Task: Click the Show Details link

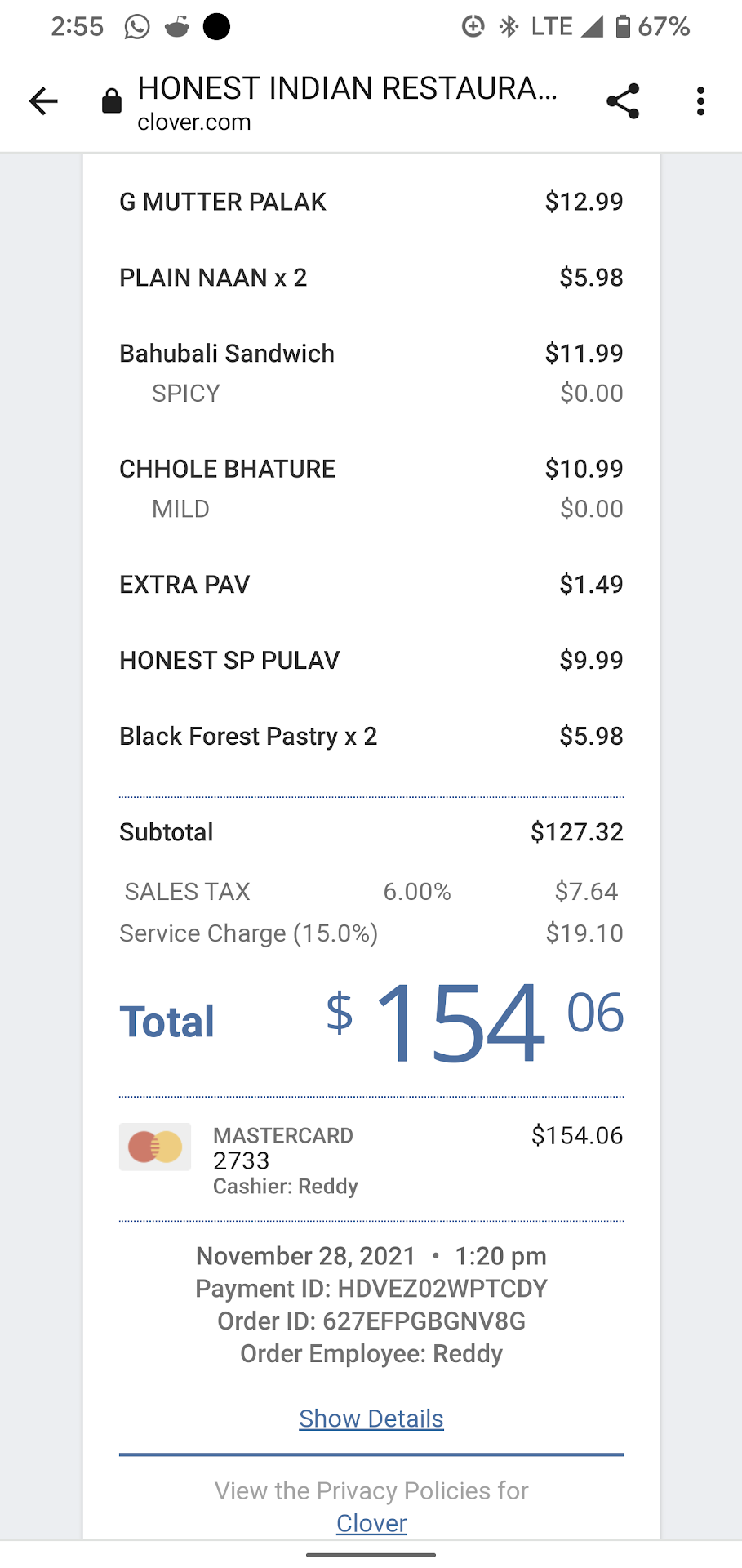Action: pos(371,1419)
